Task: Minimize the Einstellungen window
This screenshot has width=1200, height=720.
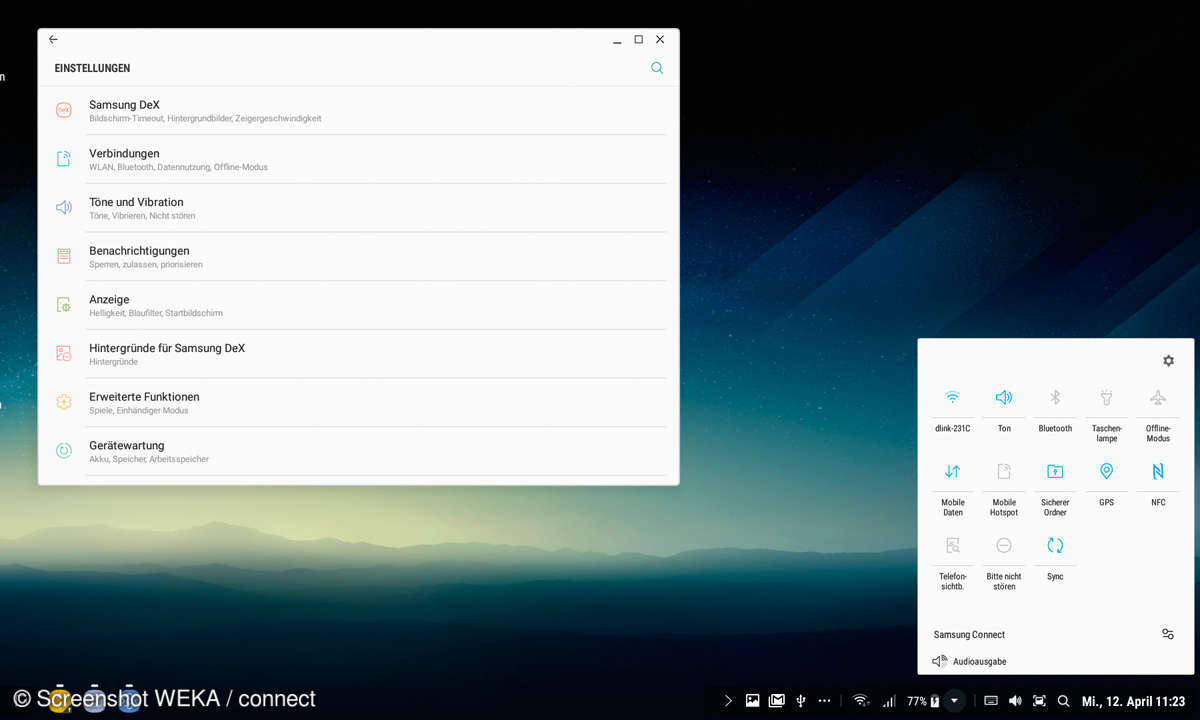Action: (x=618, y=42)
